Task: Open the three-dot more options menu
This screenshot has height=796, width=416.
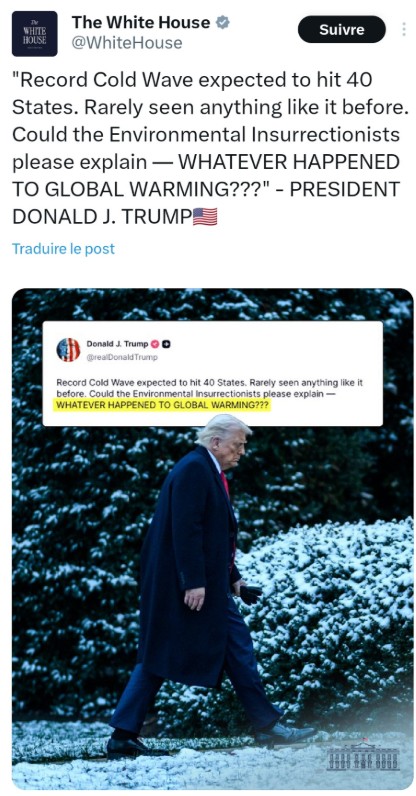Action: click(404, 29)
